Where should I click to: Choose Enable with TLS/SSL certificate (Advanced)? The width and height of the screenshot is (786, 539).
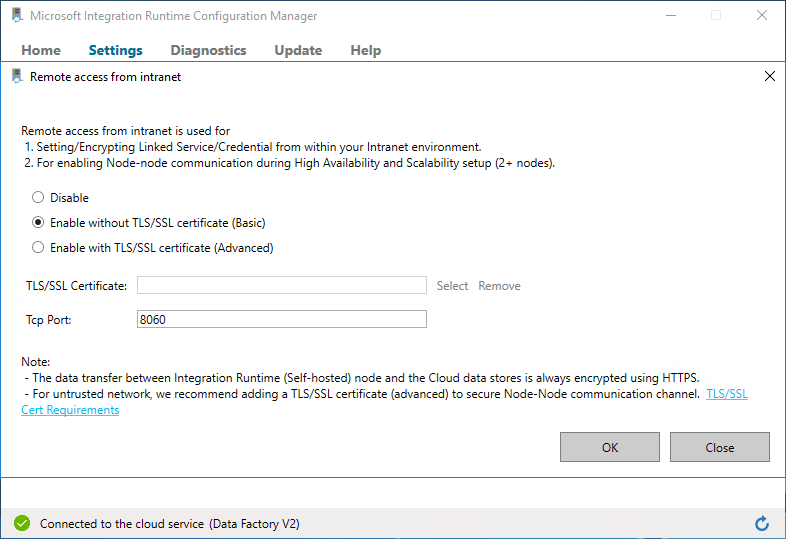[38, 248]
